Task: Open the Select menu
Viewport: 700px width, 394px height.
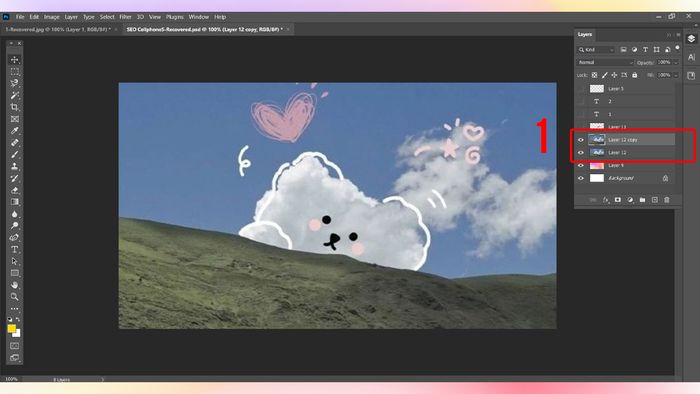Action: 107,17
